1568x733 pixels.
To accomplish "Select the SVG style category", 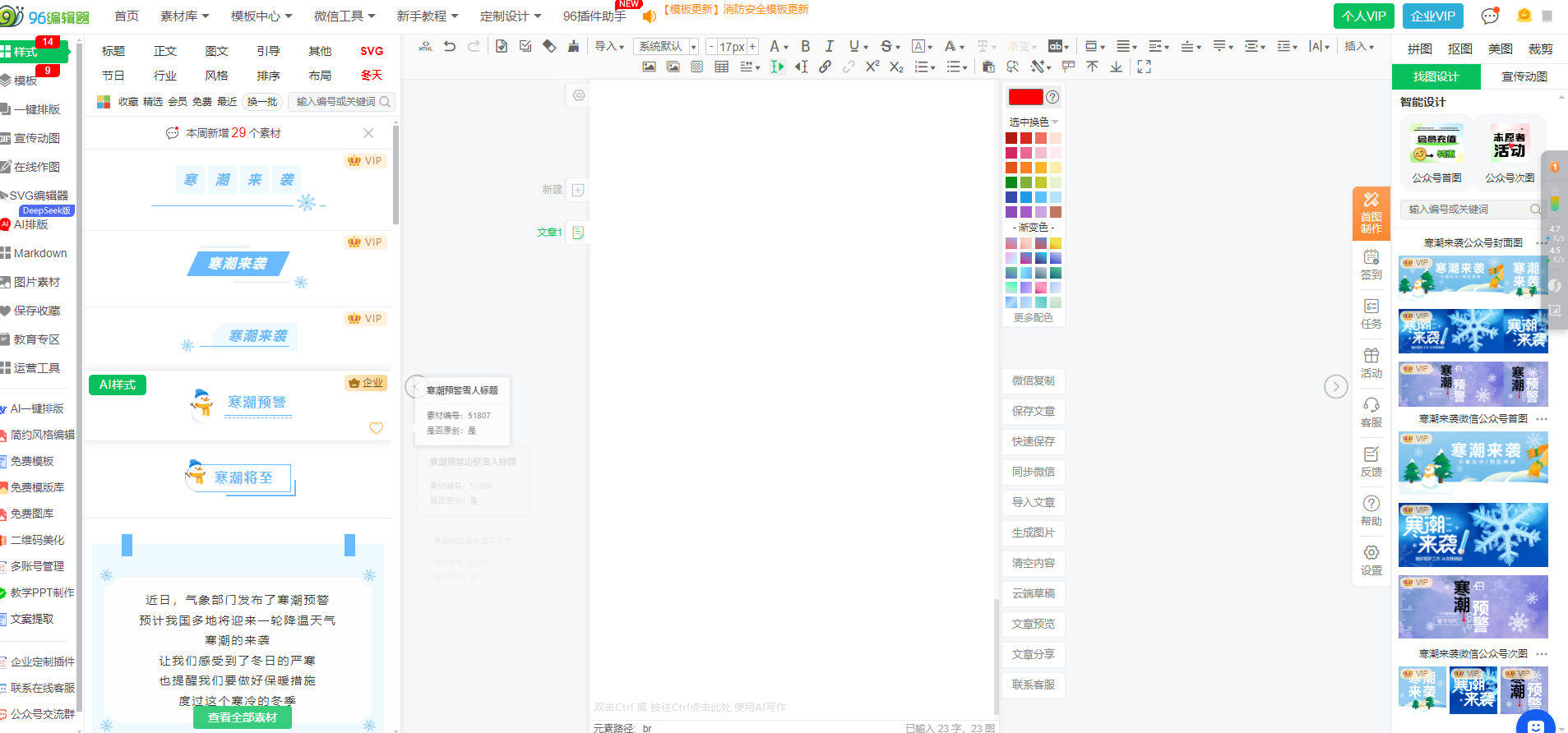I will click(372, 51).
